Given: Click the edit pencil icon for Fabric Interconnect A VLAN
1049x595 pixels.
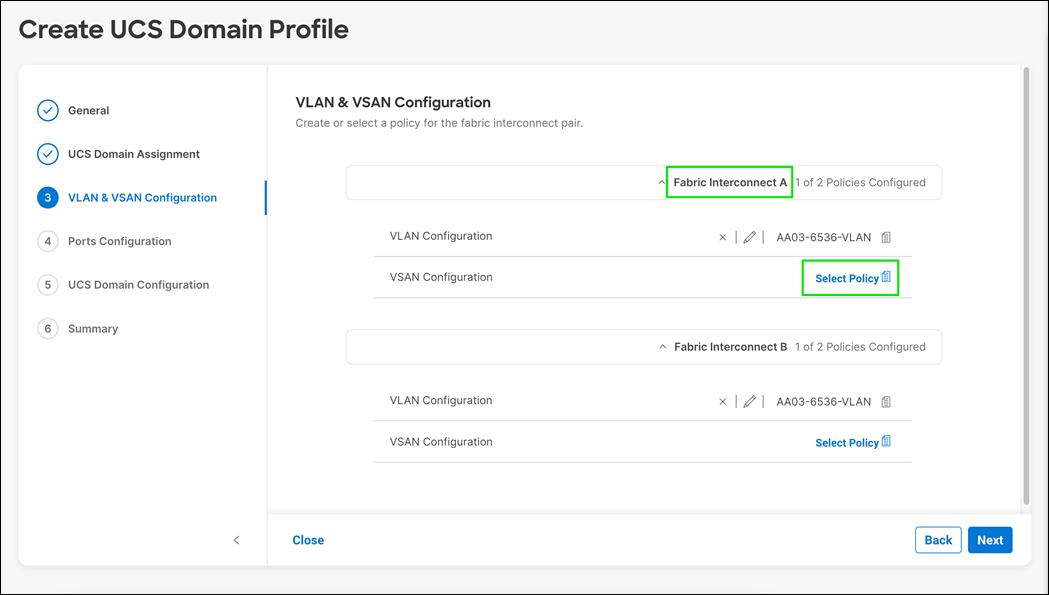Looking at the screenshot, I should [x=749, y=236].
